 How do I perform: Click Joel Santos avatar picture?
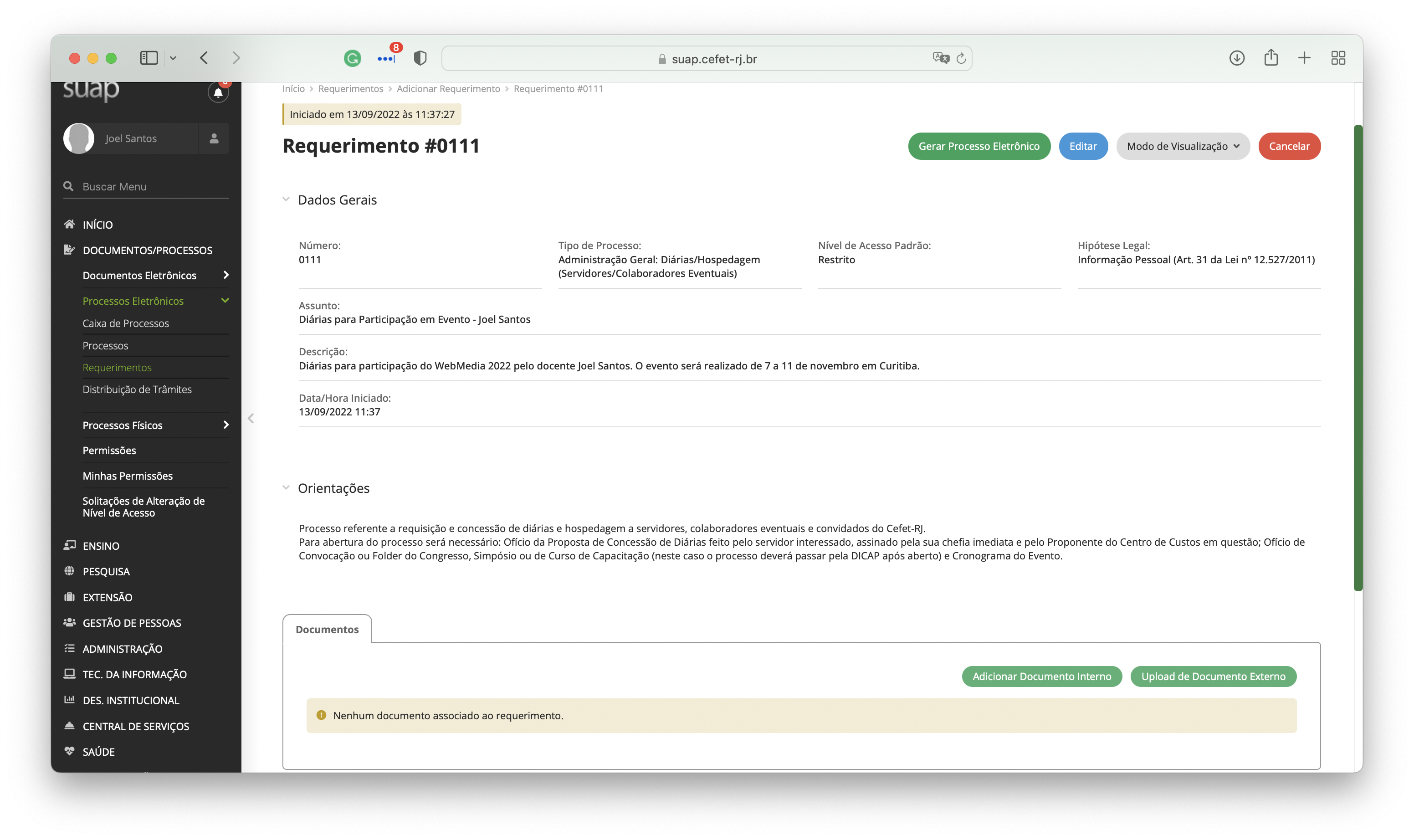[x=79, y=138]
